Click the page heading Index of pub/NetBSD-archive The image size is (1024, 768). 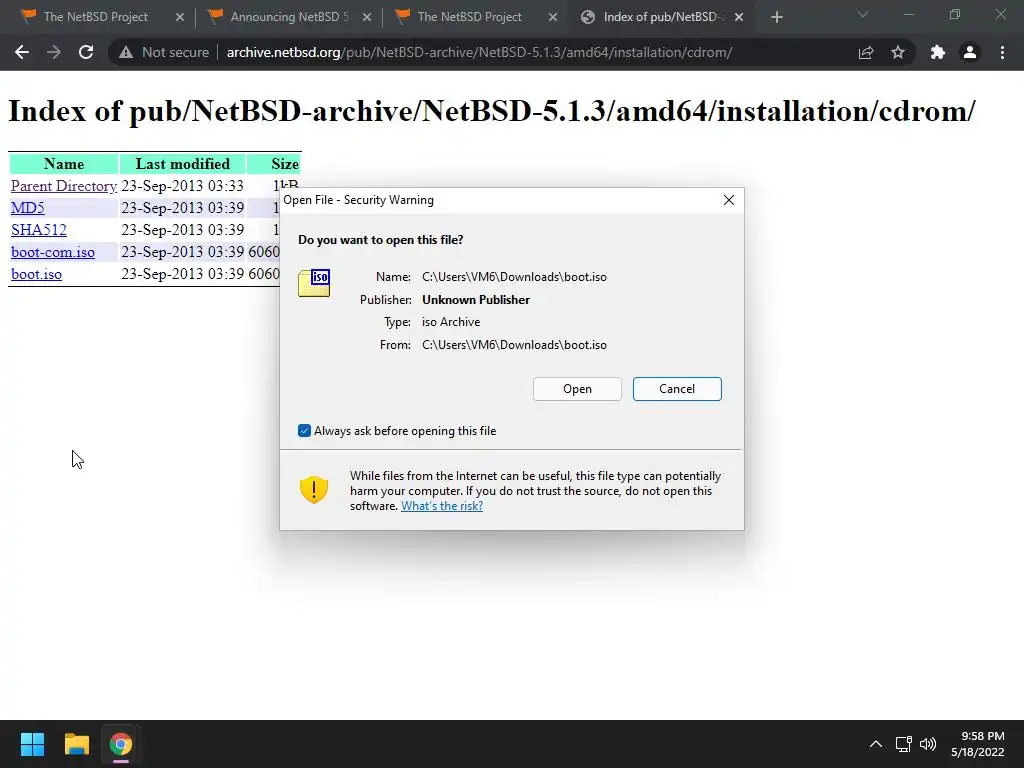click(492, 111)
